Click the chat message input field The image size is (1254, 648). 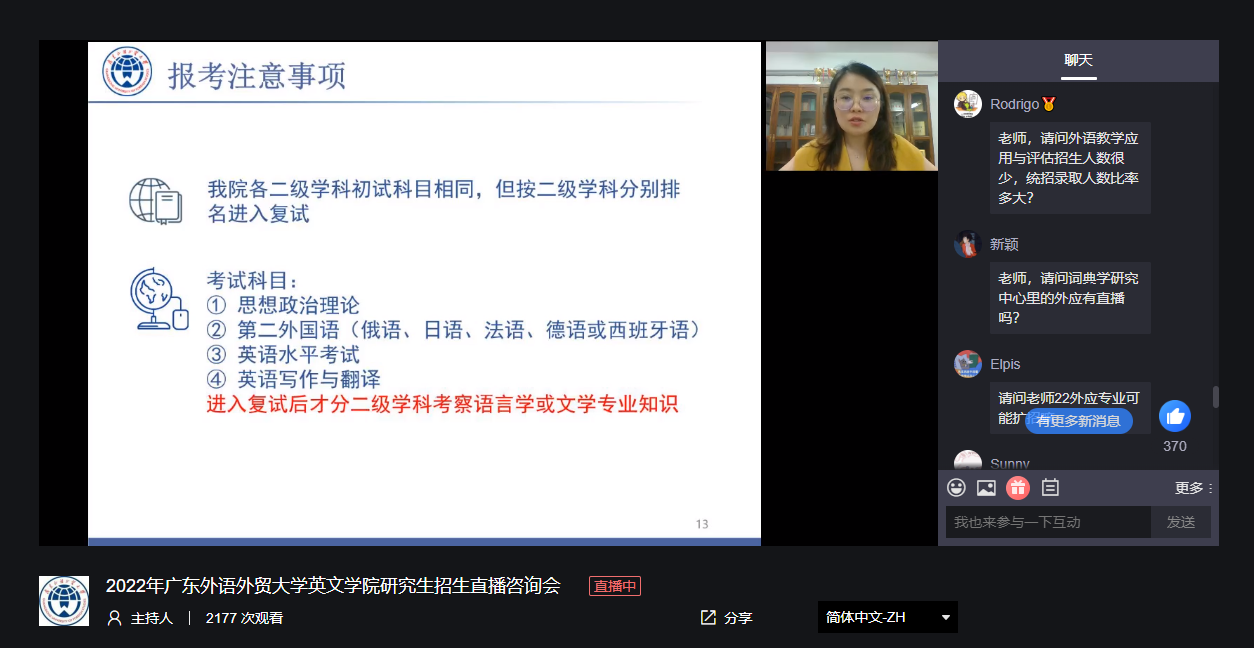[1046, 522]
